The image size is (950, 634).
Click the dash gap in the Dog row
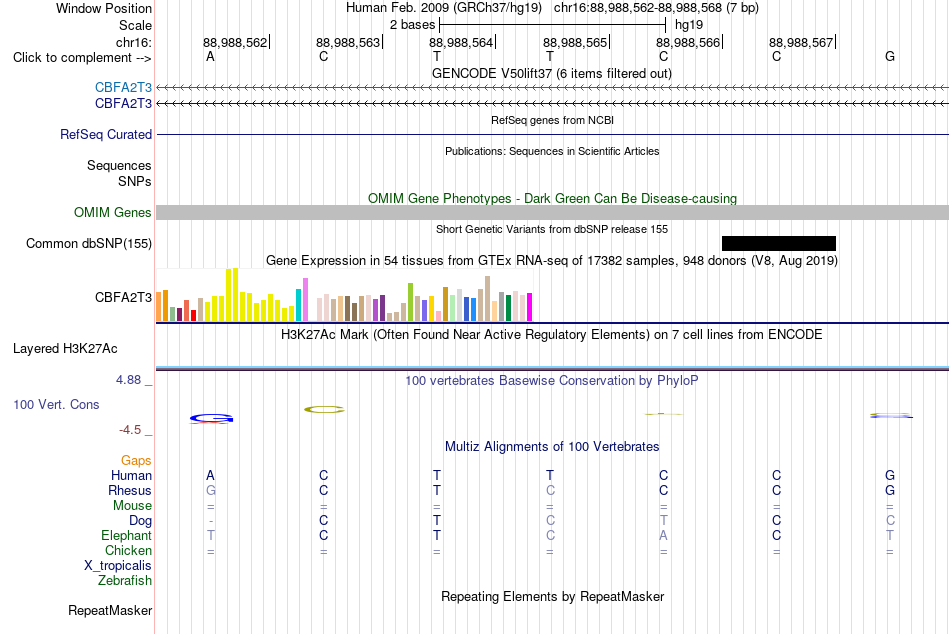(210, 521)
